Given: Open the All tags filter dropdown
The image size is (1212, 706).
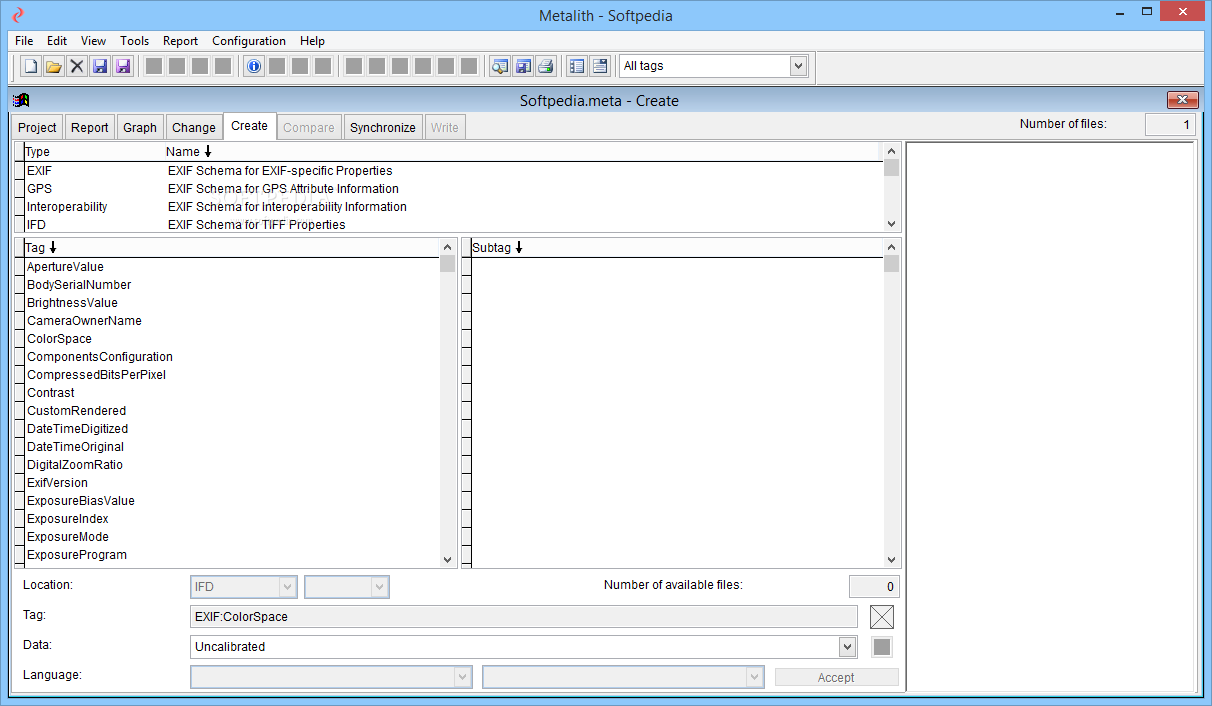Looking at the screenshot, I should [x=798, y=66].
